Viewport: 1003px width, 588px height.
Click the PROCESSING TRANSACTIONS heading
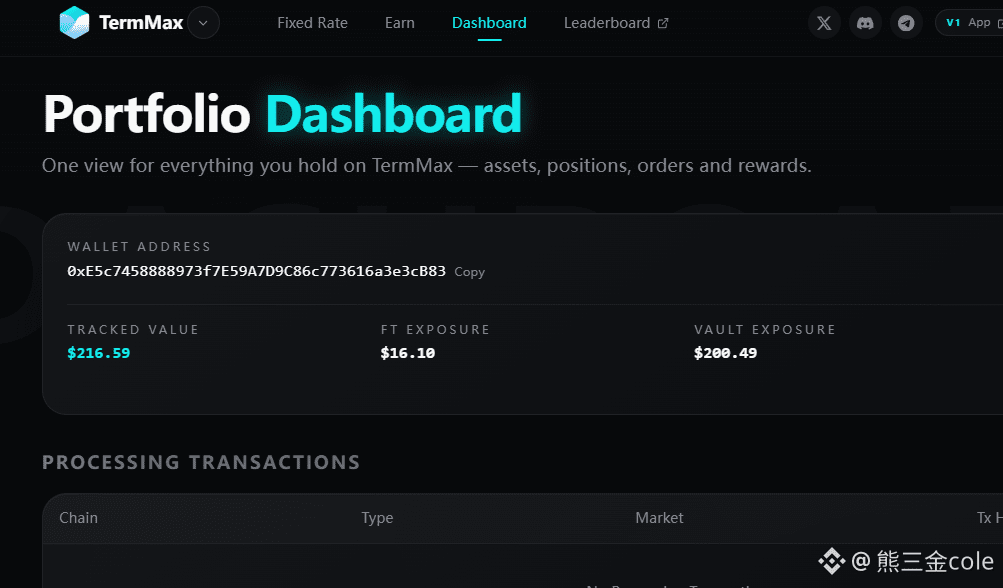tap(201, 463)
